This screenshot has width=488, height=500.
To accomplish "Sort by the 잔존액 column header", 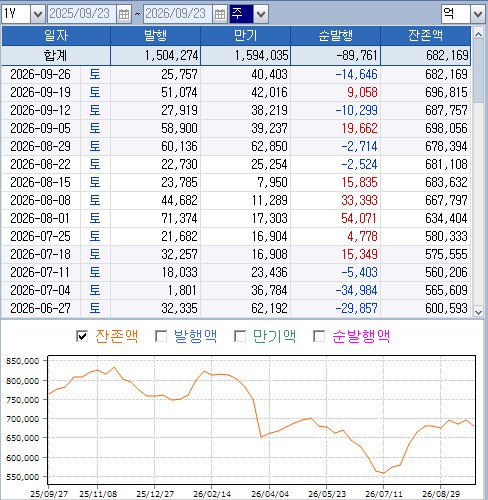I will click(x=426, y=36).
